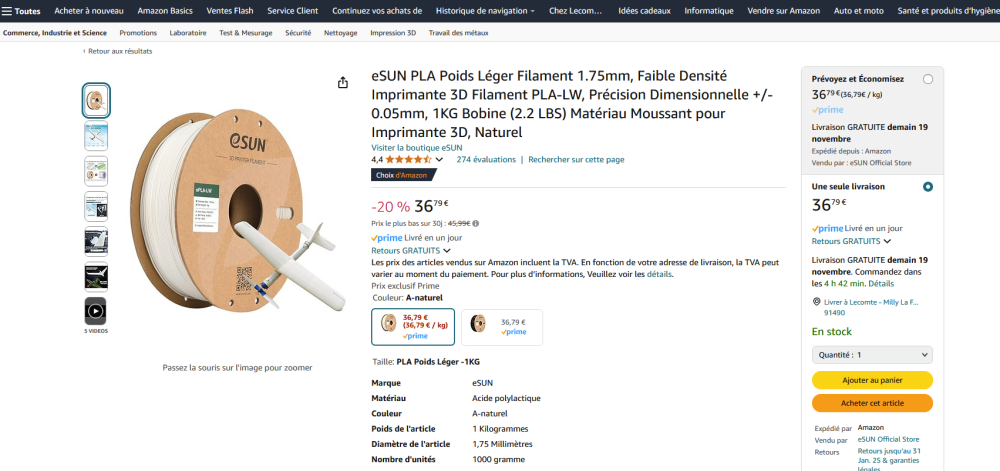The image size is (1000, 471).
Task: Choose the second colour variant swatch
Action: [x=502, y=327]
